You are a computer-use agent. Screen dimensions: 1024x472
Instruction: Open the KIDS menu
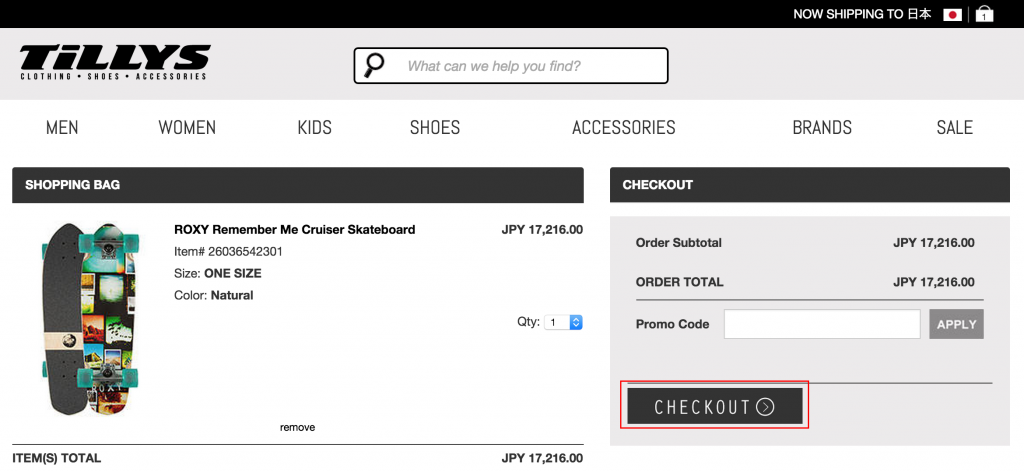[x=315, y=127]
